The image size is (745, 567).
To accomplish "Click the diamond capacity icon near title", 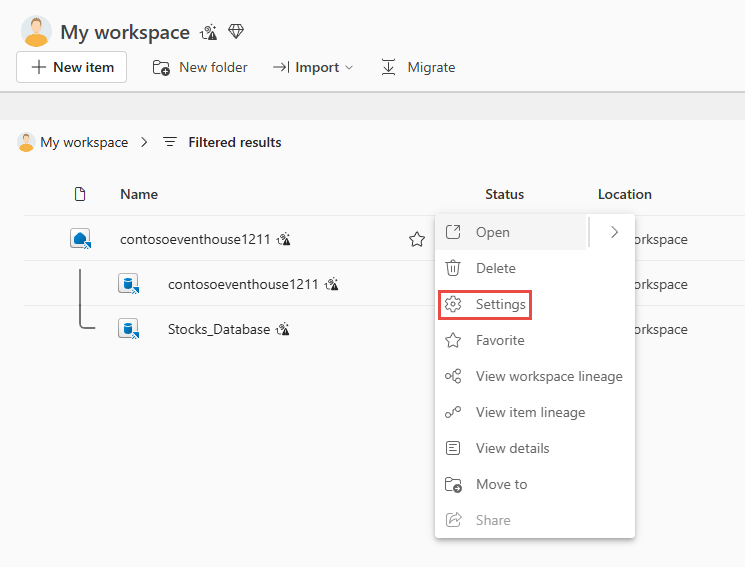I will tap(236, 32).
